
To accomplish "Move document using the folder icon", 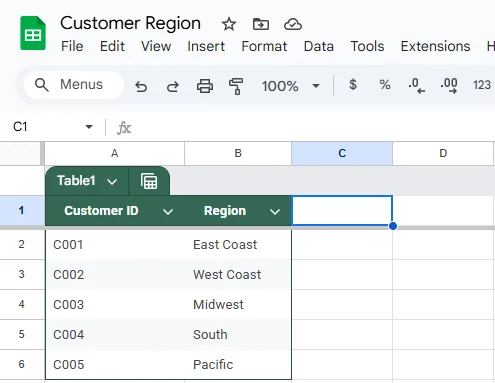I will click(261, 24).
